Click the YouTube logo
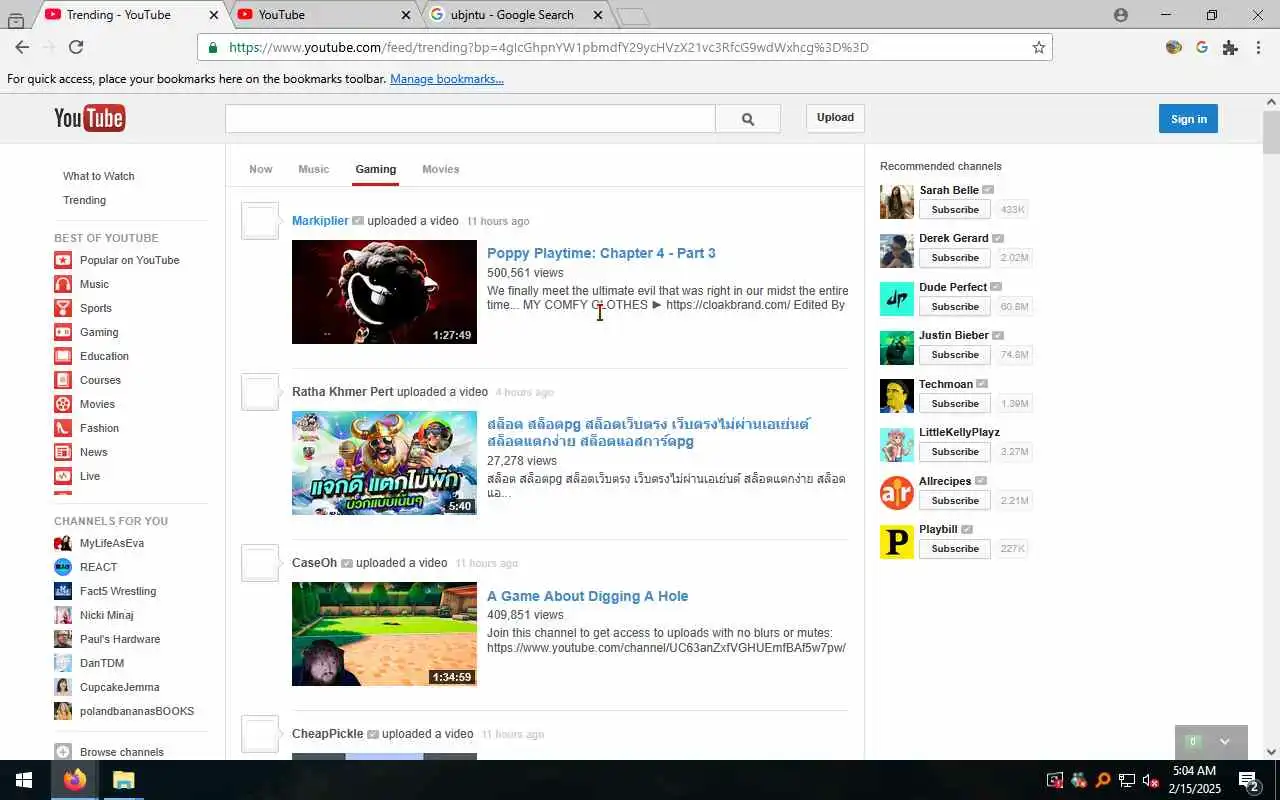 (x=89, y=118)
